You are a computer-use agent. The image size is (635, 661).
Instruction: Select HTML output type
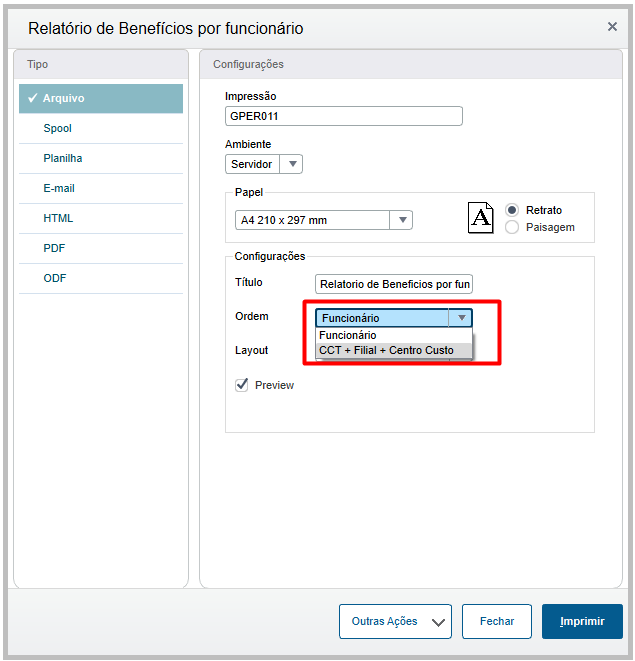(58, 218)
